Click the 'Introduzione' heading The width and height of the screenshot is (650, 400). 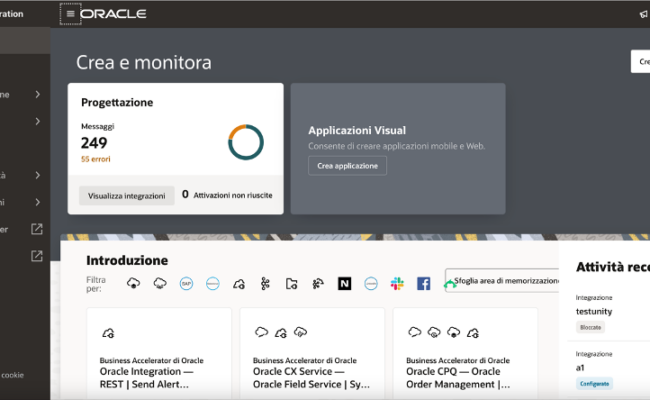click(x=127, y=260)
